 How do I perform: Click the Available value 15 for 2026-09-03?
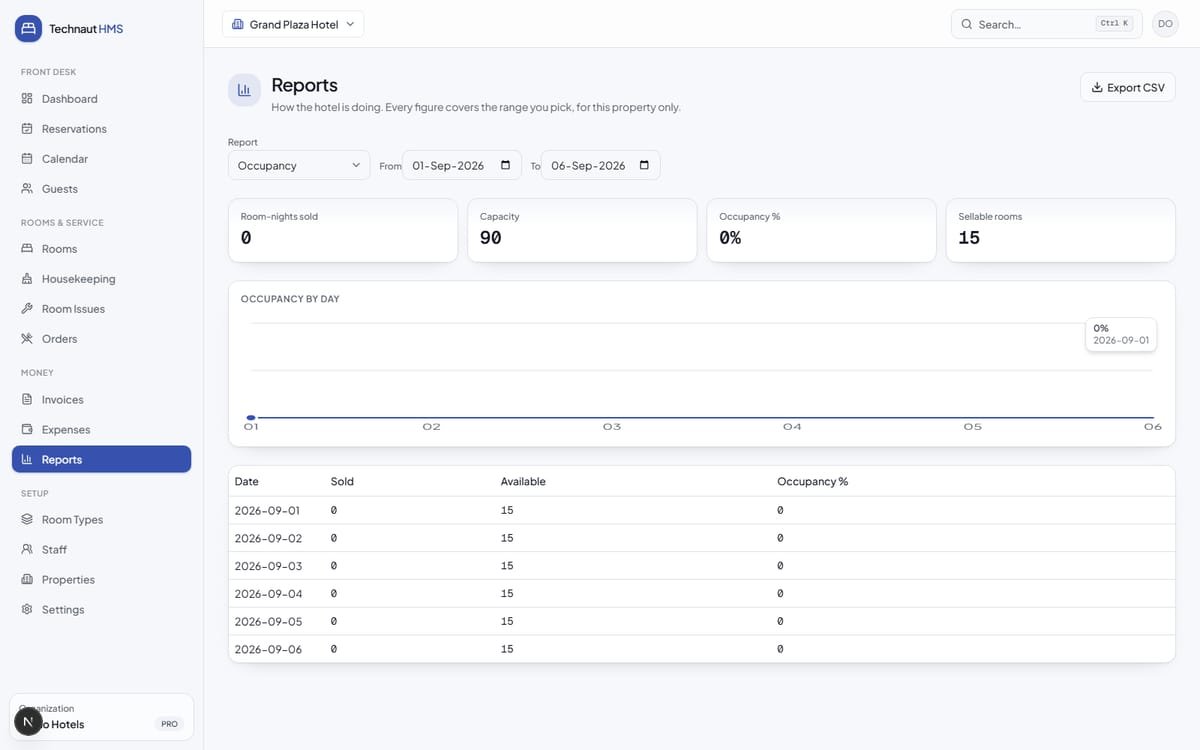coord(507,566)
